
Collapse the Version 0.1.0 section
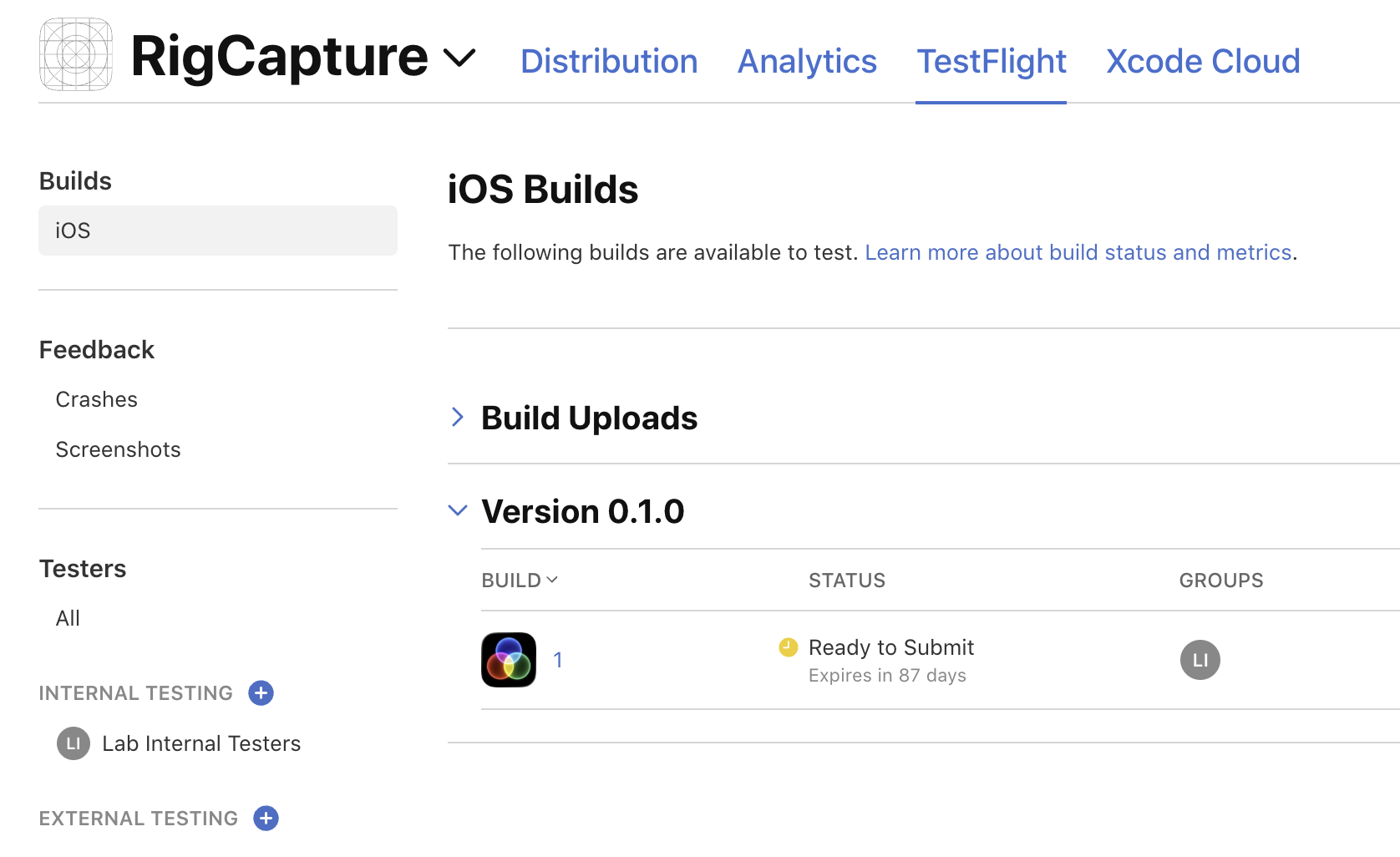pos(458,510)
